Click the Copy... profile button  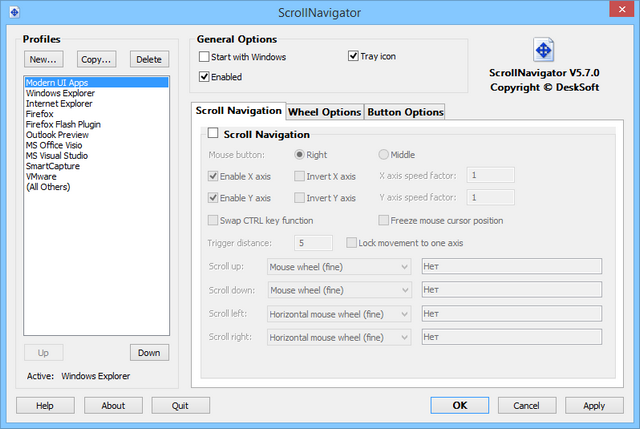pos(97,59)
